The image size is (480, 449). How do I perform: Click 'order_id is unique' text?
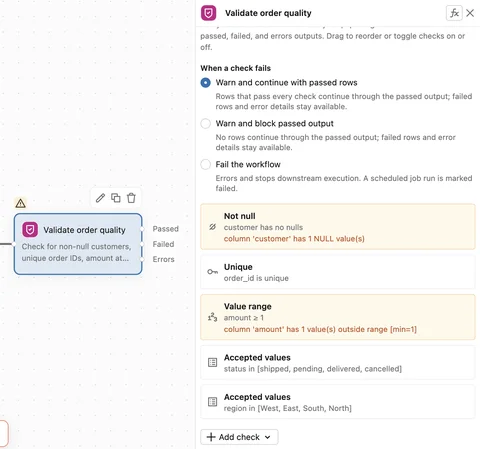click(256, 278)
